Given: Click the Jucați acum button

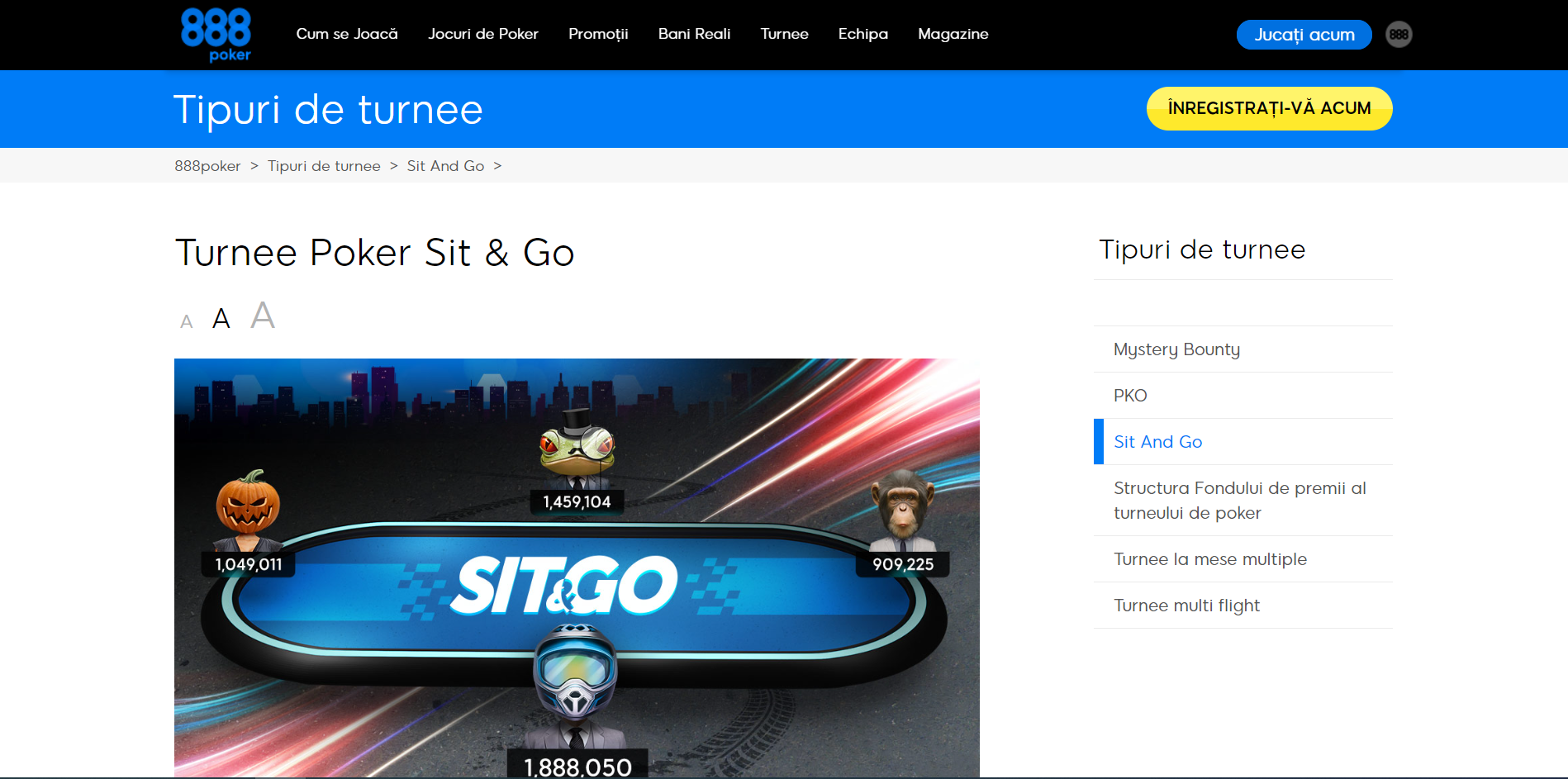Looking at the screenshot, I should pos(1304,35).
